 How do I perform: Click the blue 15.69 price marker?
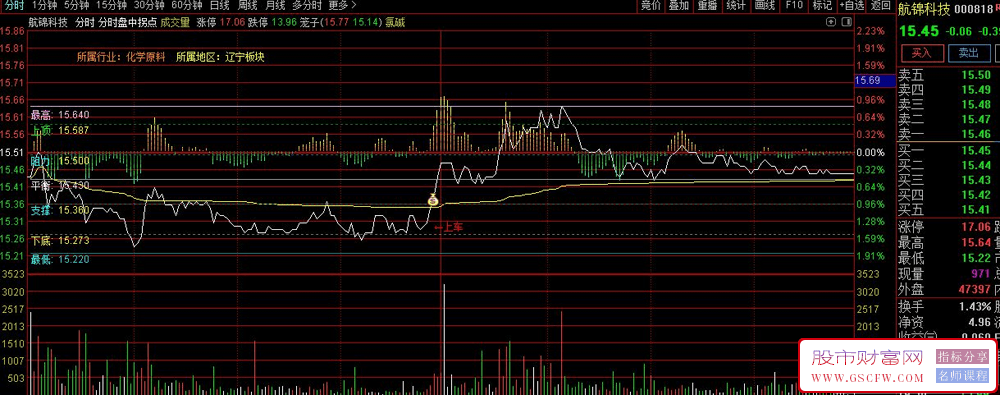pyautogui.click(x=867, y=80)
